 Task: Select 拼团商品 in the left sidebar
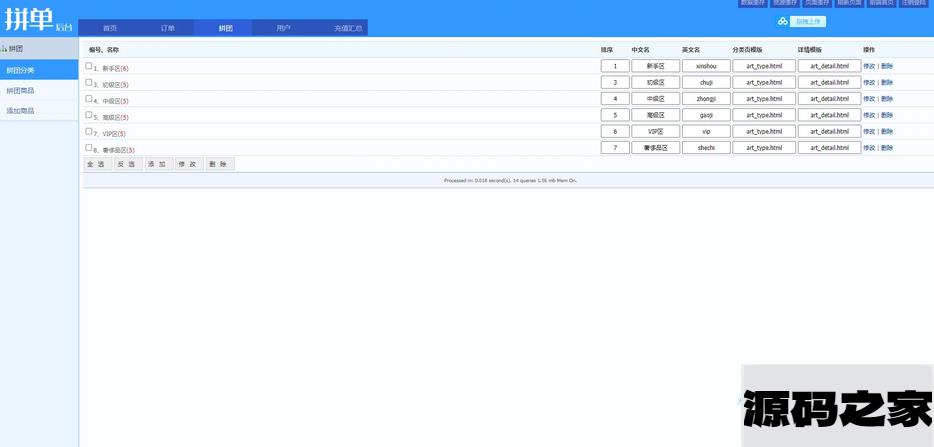[20, 90]
